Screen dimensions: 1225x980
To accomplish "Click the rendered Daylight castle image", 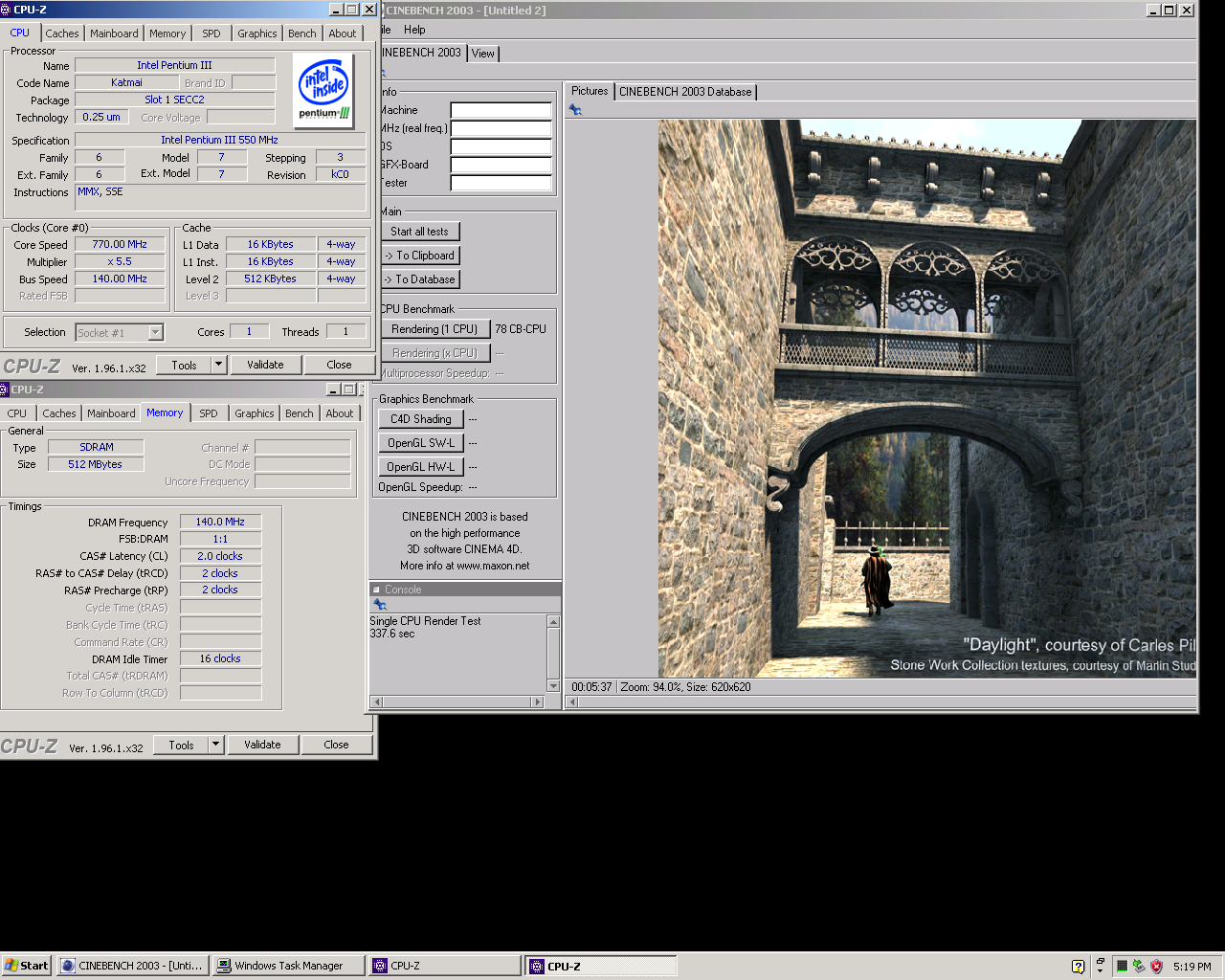I will pyautogui.click(x=926, y=399).
